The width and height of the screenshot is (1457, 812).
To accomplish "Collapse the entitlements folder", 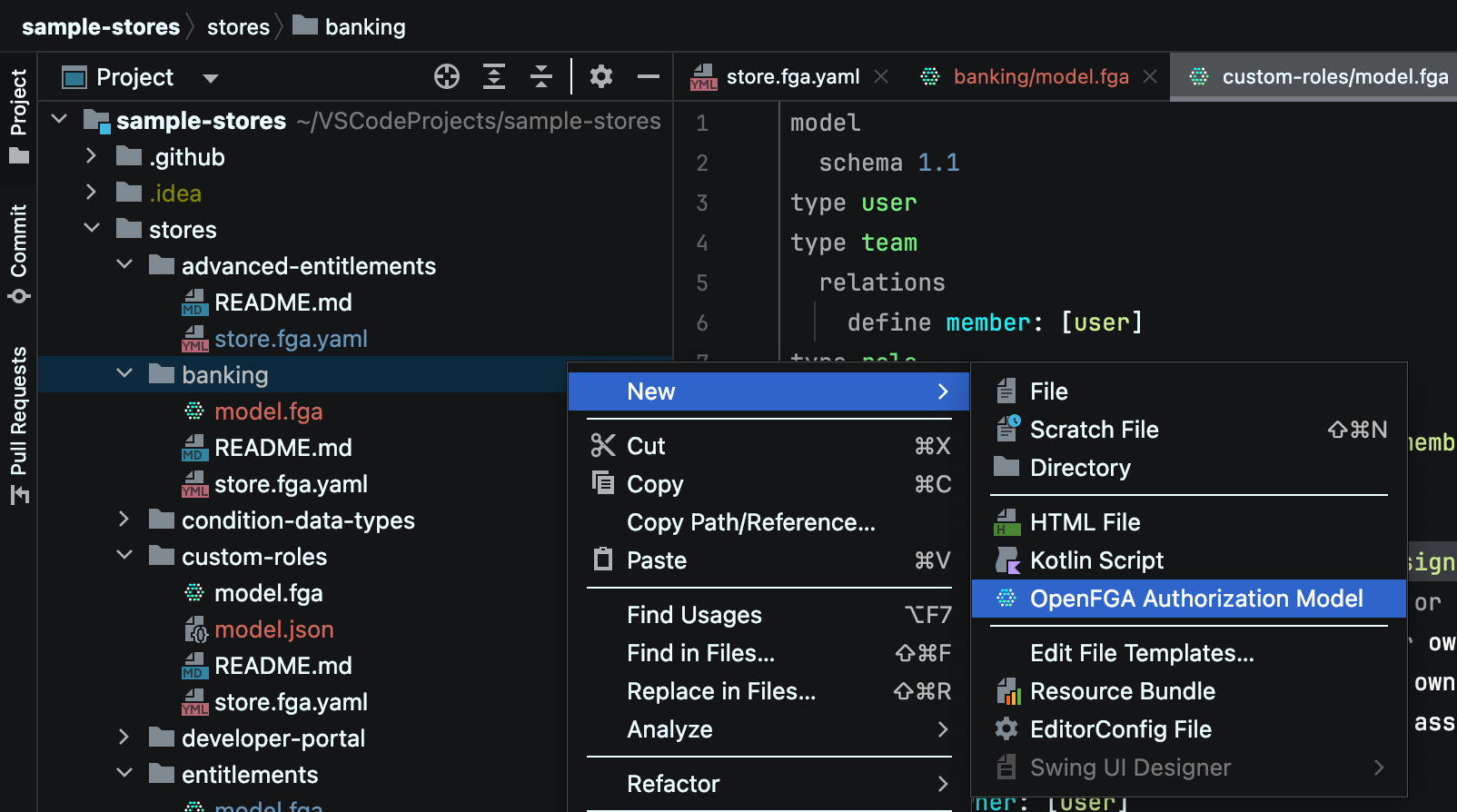I will [x=124, y=773].
